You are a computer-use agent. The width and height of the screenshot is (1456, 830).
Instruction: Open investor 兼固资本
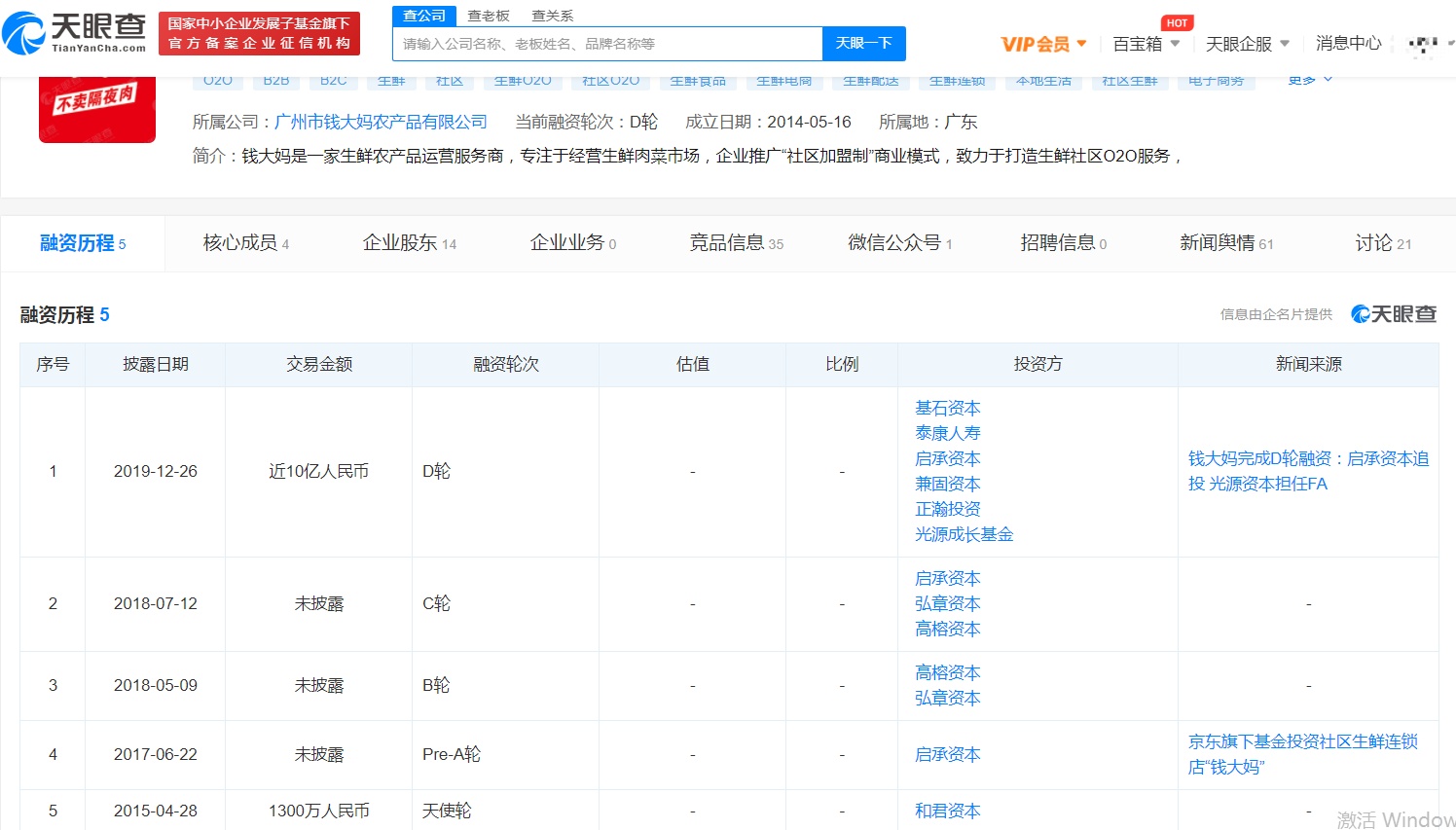(948, 485)
